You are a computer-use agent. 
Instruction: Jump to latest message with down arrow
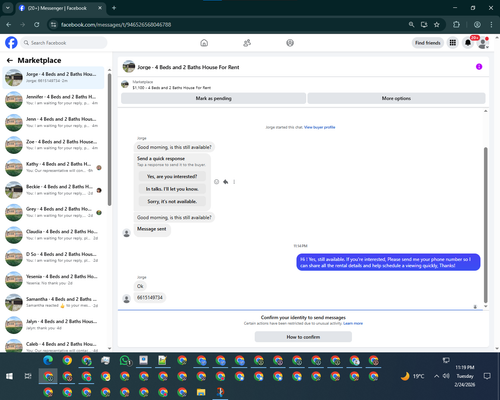coord(475,307)
